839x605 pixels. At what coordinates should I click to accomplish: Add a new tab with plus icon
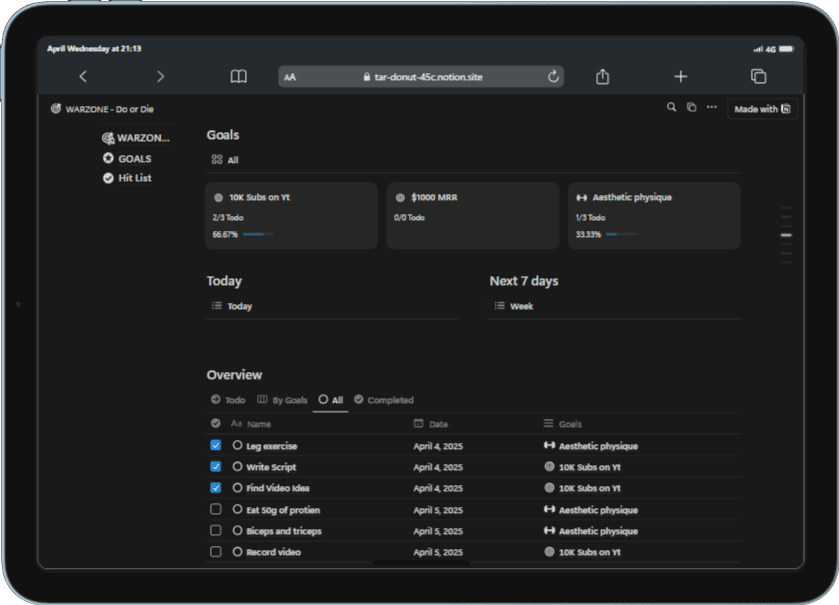tap(681, 76)
